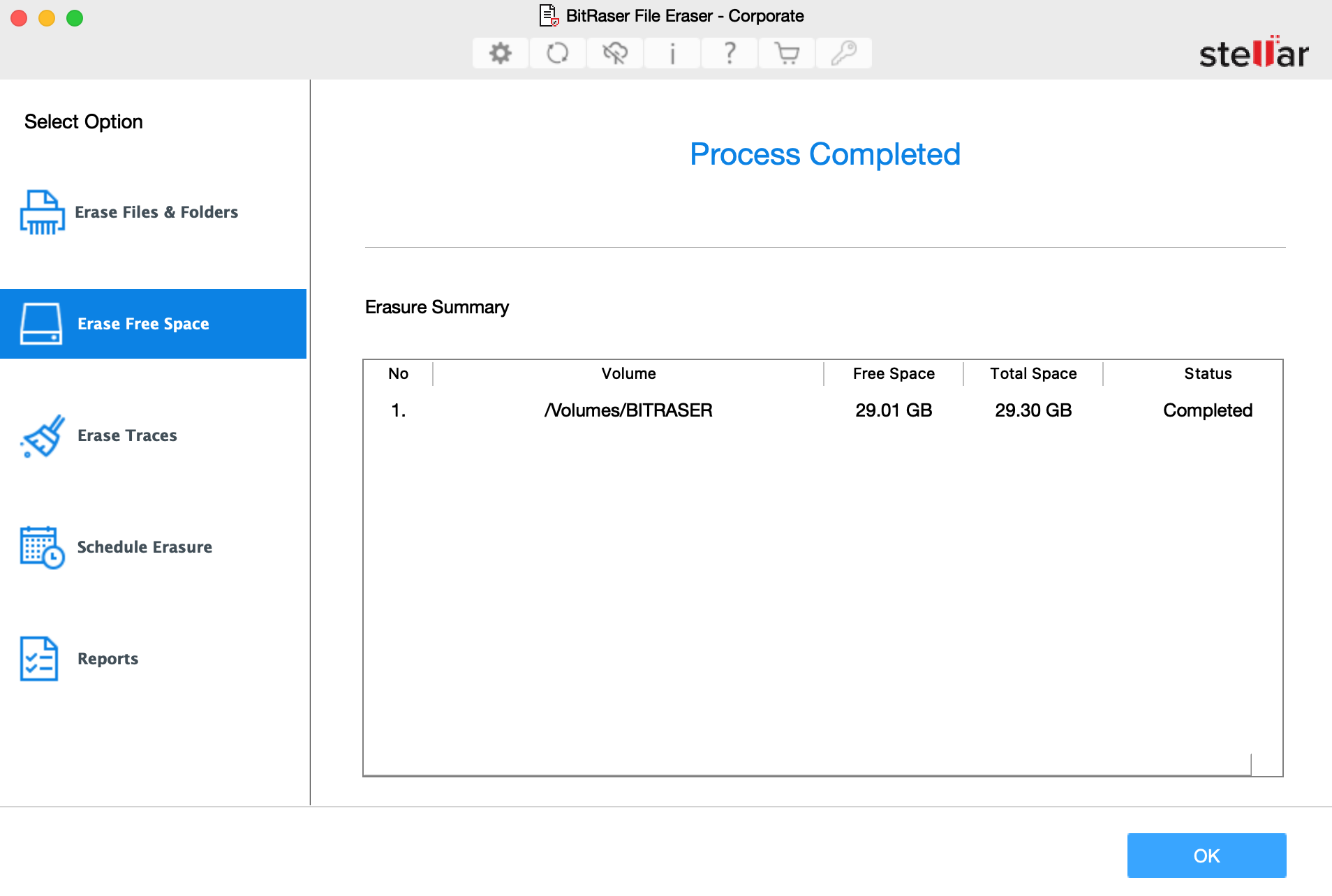Screen dimensions: 1332x896
Task: Click row number 1. in table
Action: [x=398, y=410]
